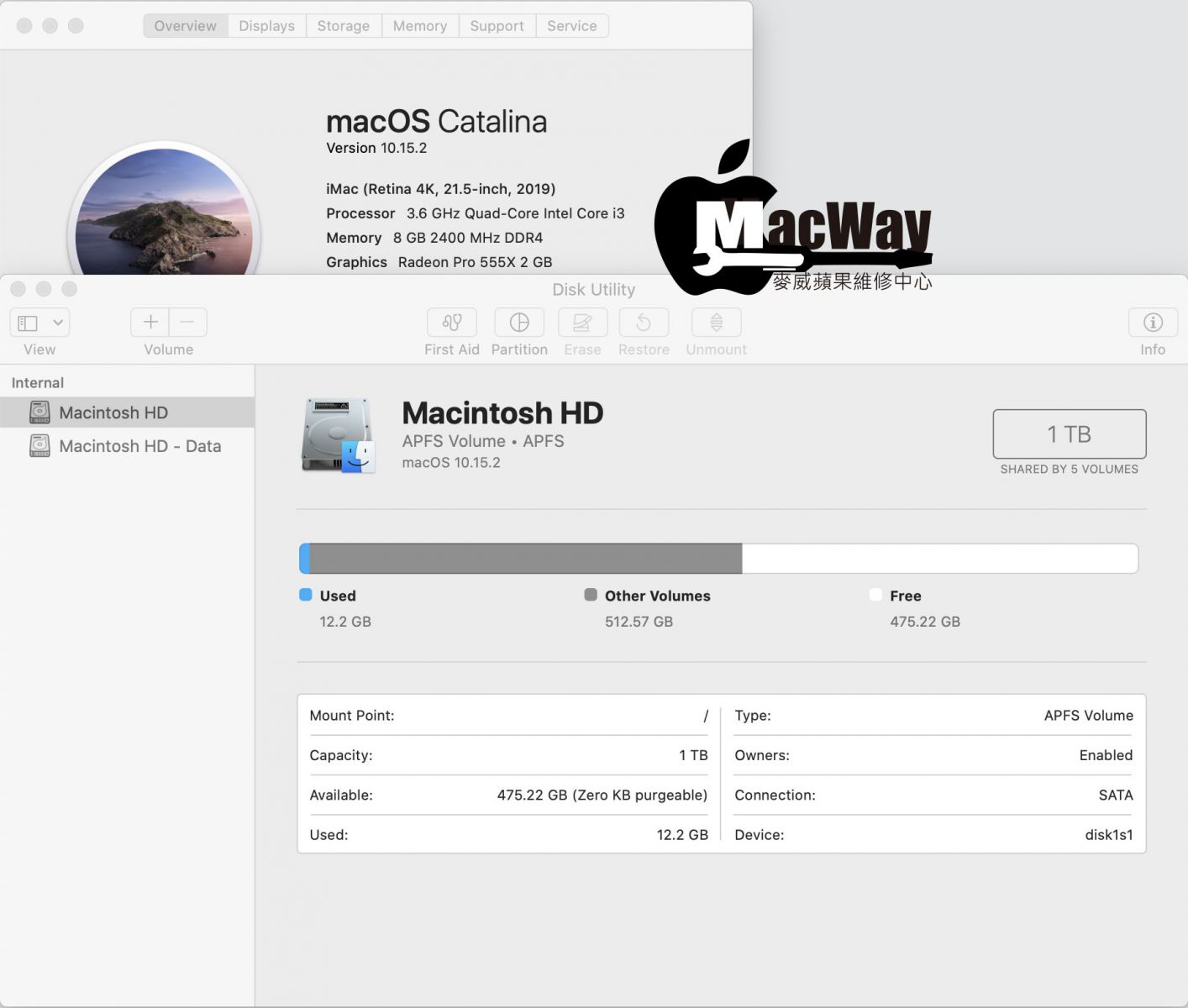Image resolution: width=1188 pixels, height=1008 pixels.
Task: Click the Macintosh HD sidebar drive icon
Action: click(39, 412)
